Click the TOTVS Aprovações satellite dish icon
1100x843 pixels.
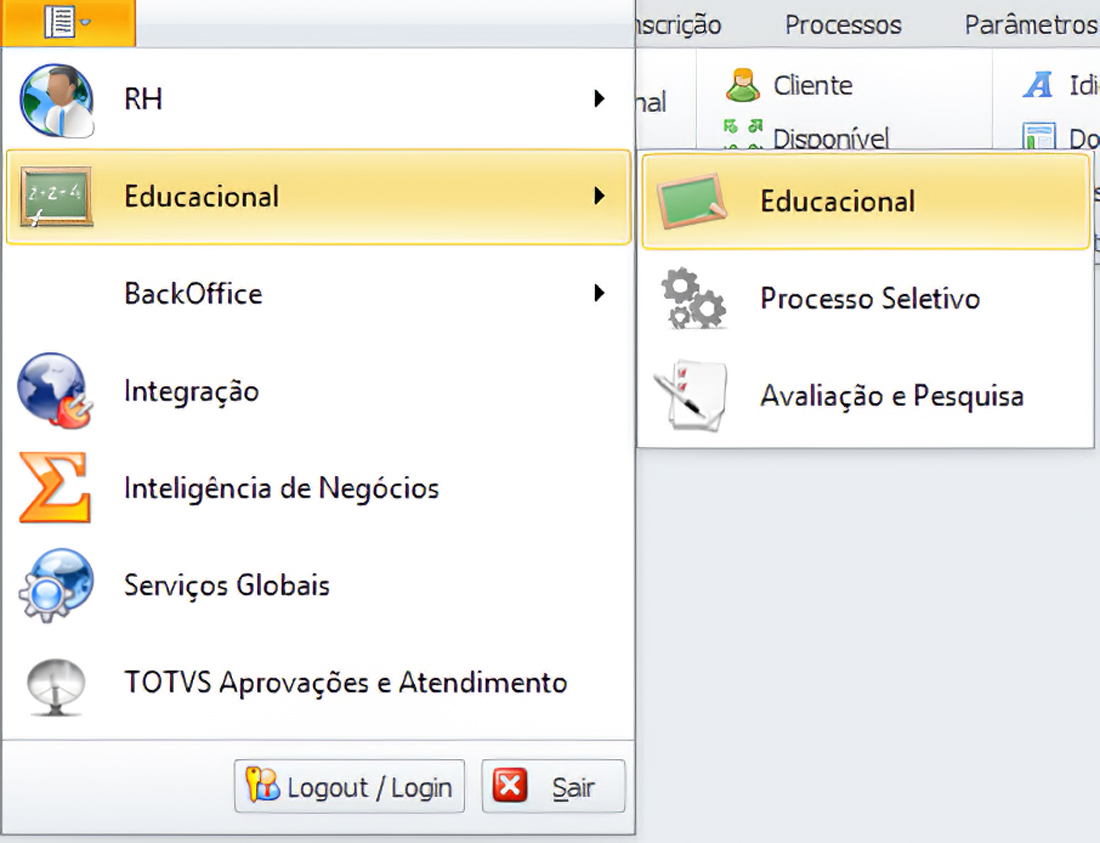point(56,683)
